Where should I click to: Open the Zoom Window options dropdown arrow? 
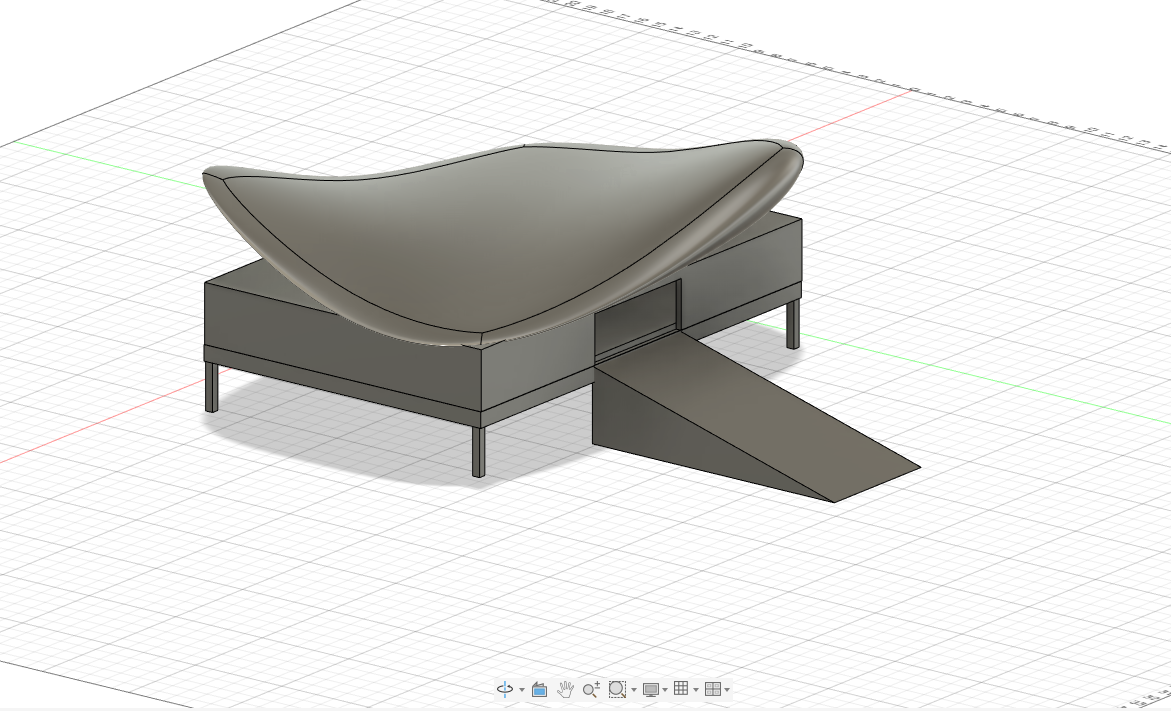click(633, 690)
